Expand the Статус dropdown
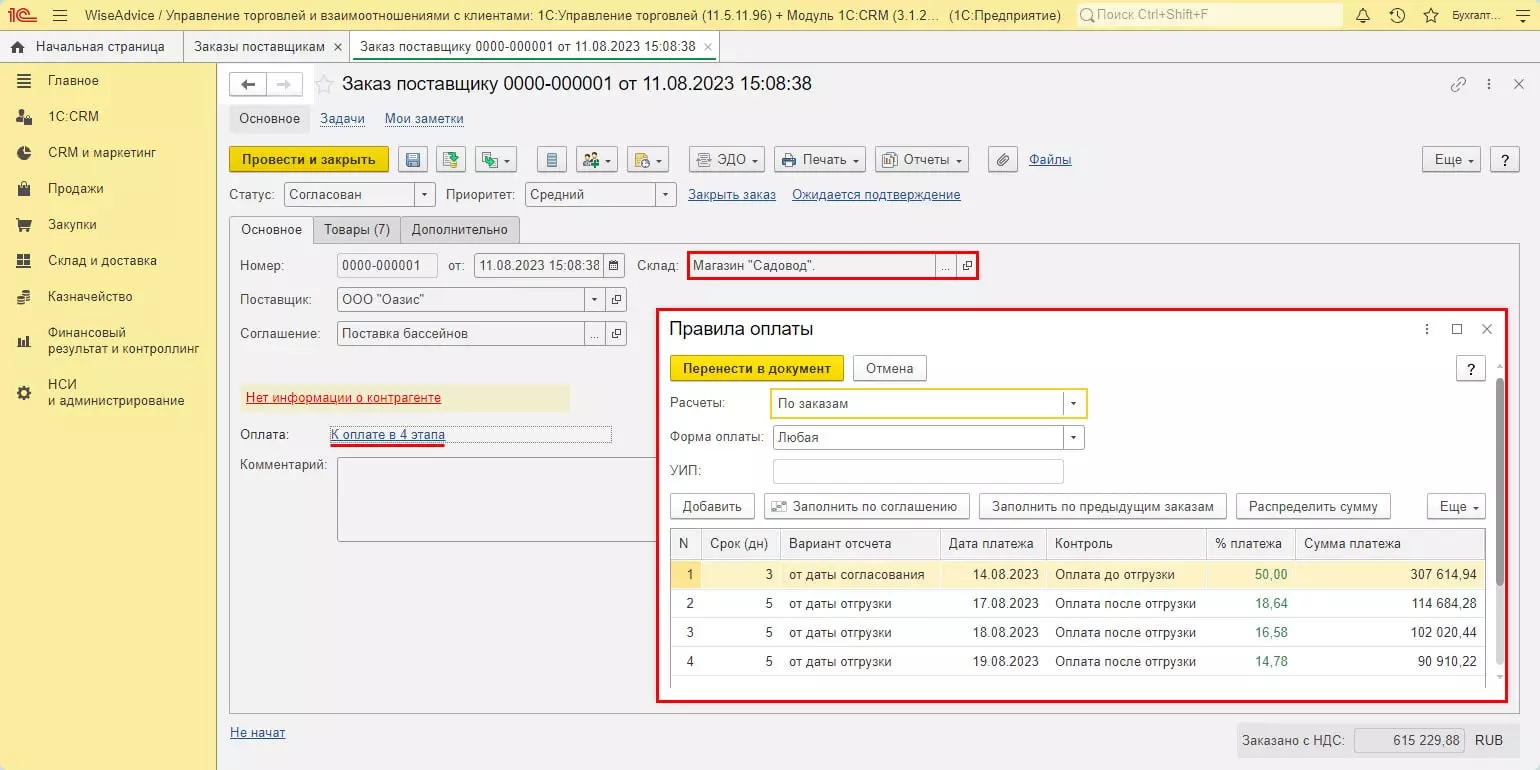 [425, 195]
